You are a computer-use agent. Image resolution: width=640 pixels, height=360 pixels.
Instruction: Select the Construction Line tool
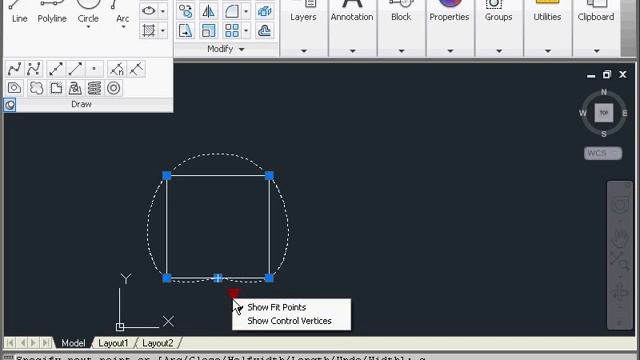pyautogui.click(x=56, y=69)
